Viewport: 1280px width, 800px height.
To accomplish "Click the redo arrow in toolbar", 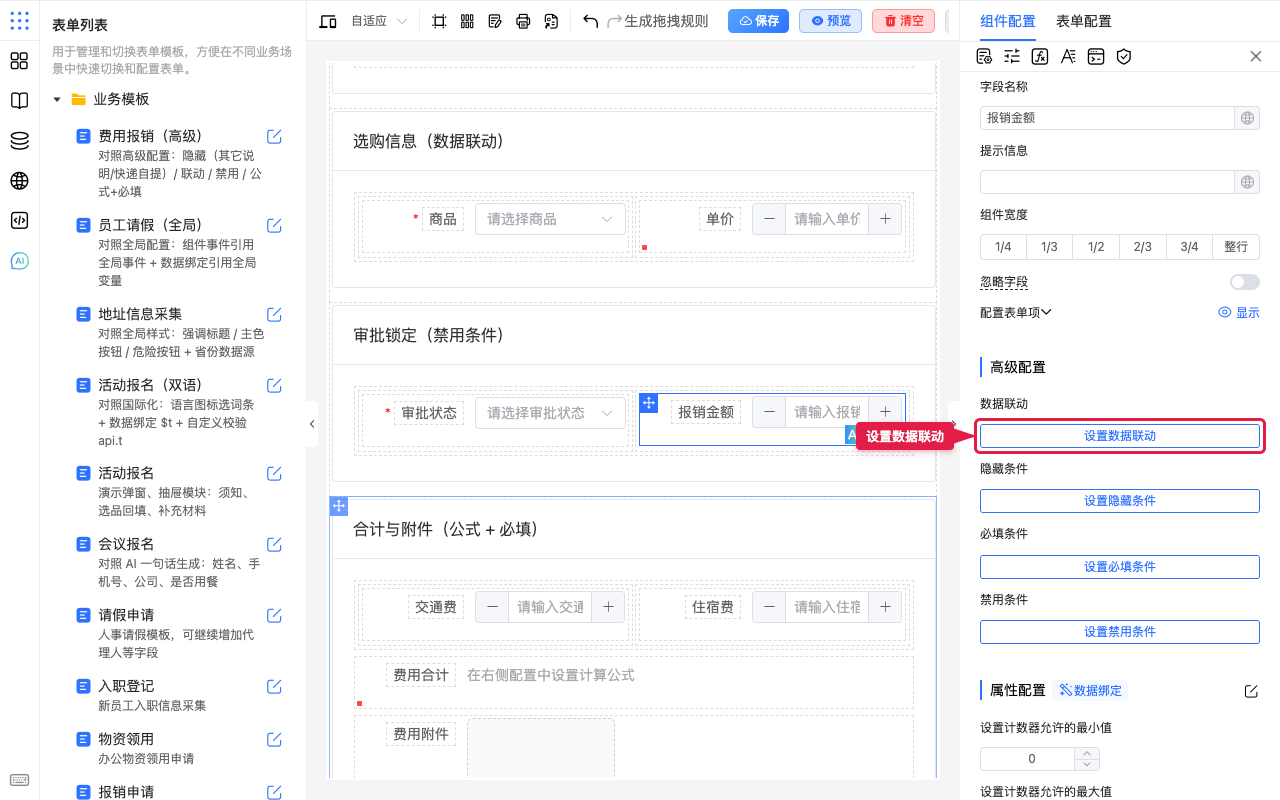I will (615, 21).
